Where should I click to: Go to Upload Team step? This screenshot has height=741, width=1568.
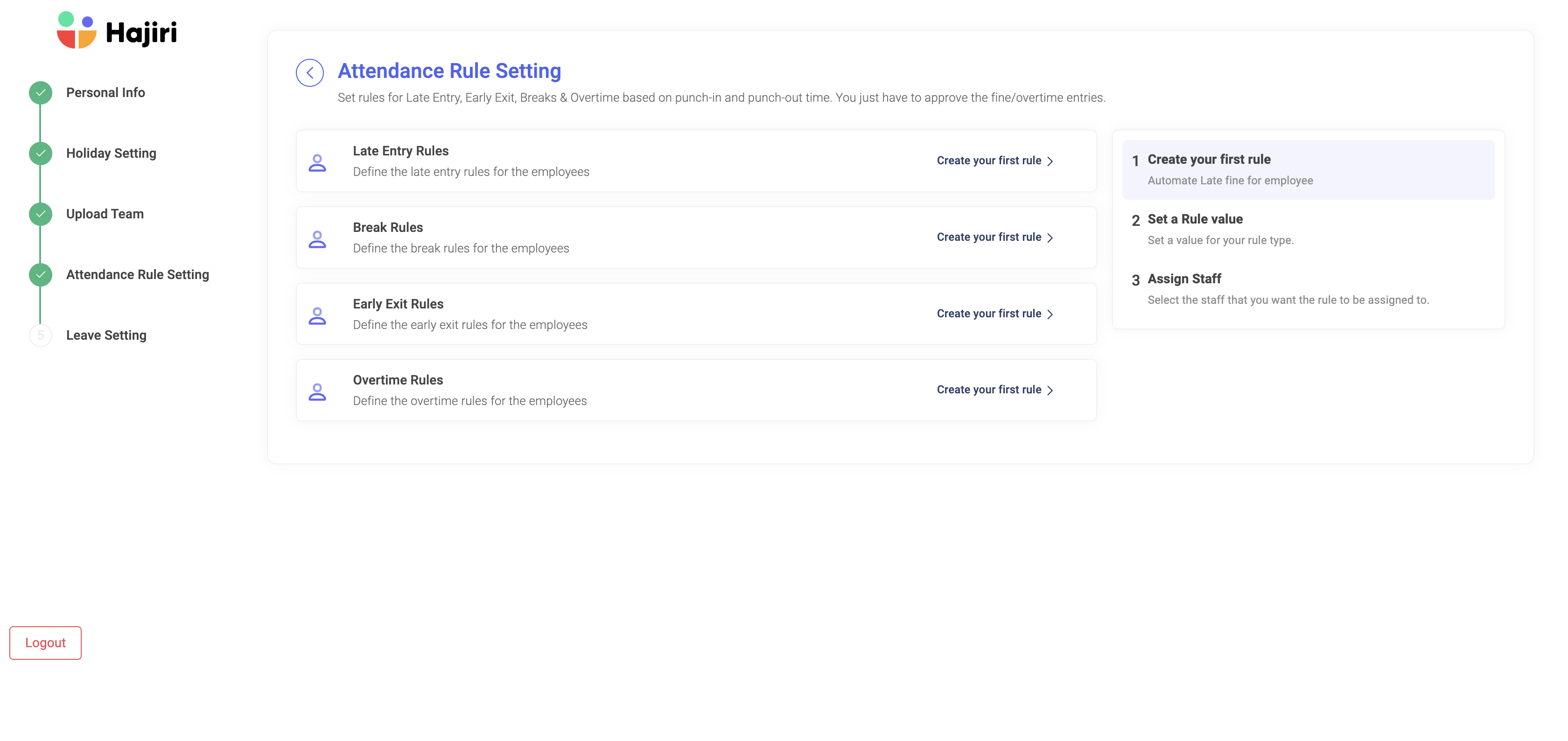pyautogui.click(x=105, y=214)
